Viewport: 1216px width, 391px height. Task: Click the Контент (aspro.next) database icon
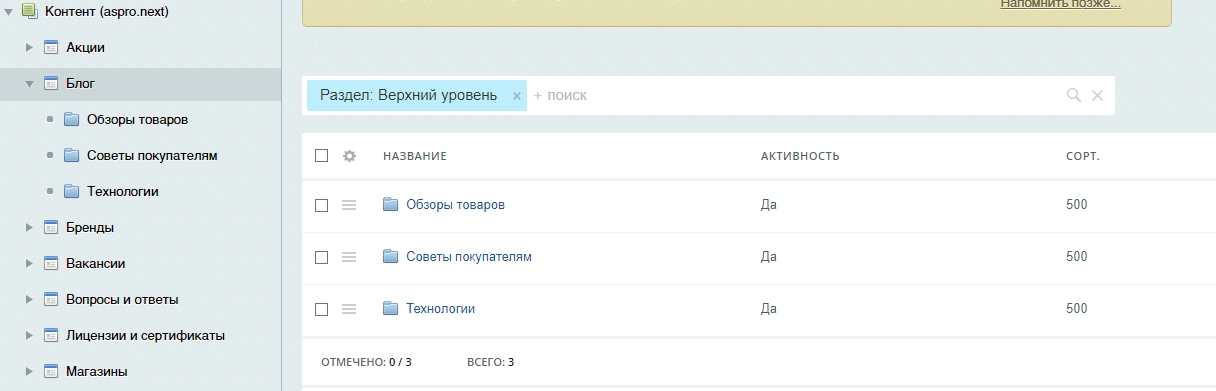[x=29, y=11]
